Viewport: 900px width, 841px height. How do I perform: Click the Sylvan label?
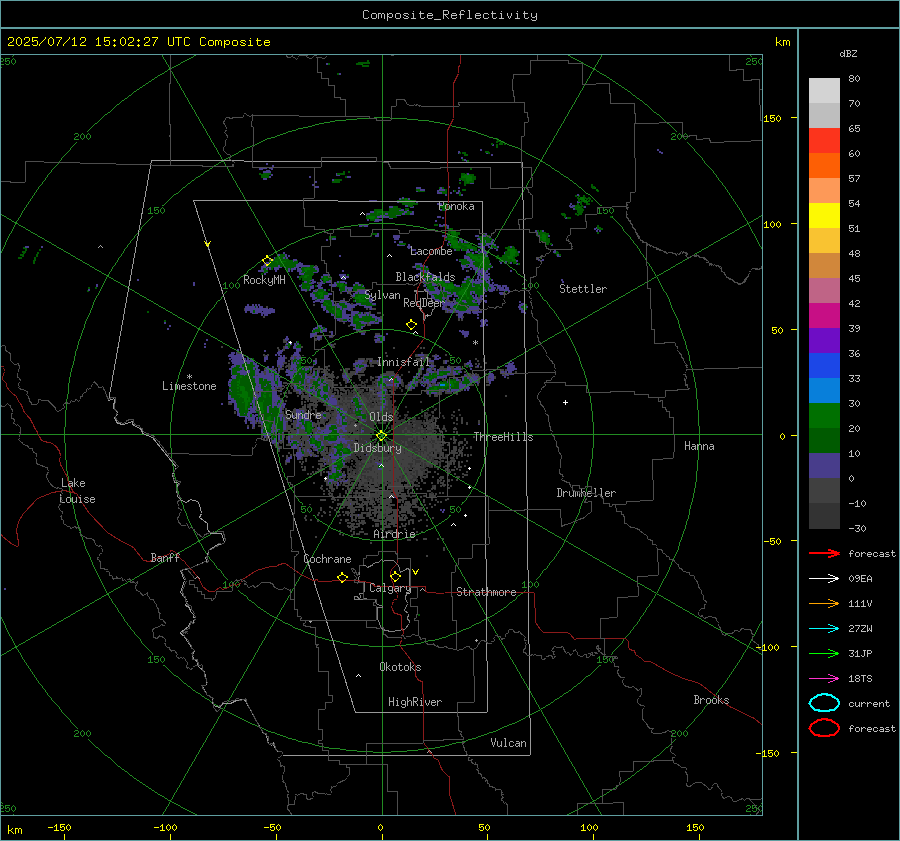(x=382, y=295)
